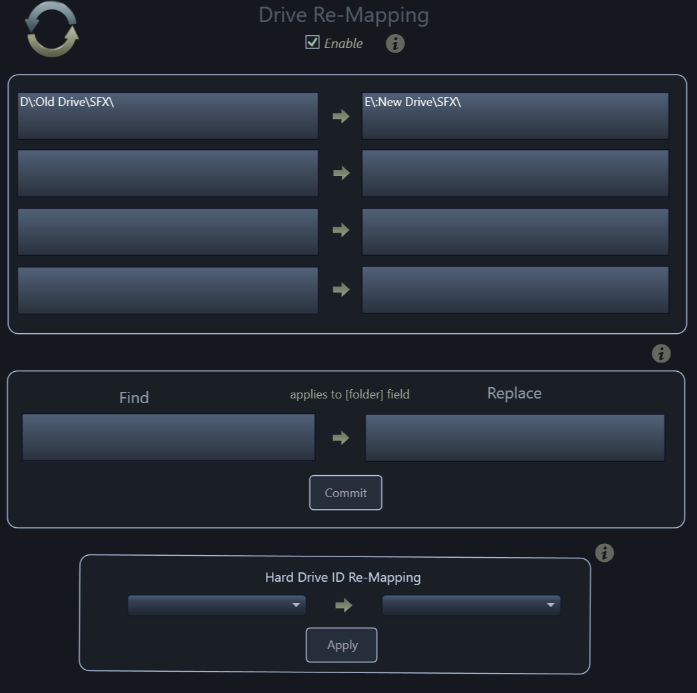Toggle the Enable checkbox
This screenshot has width=697, height=693.
coord(312,43)
